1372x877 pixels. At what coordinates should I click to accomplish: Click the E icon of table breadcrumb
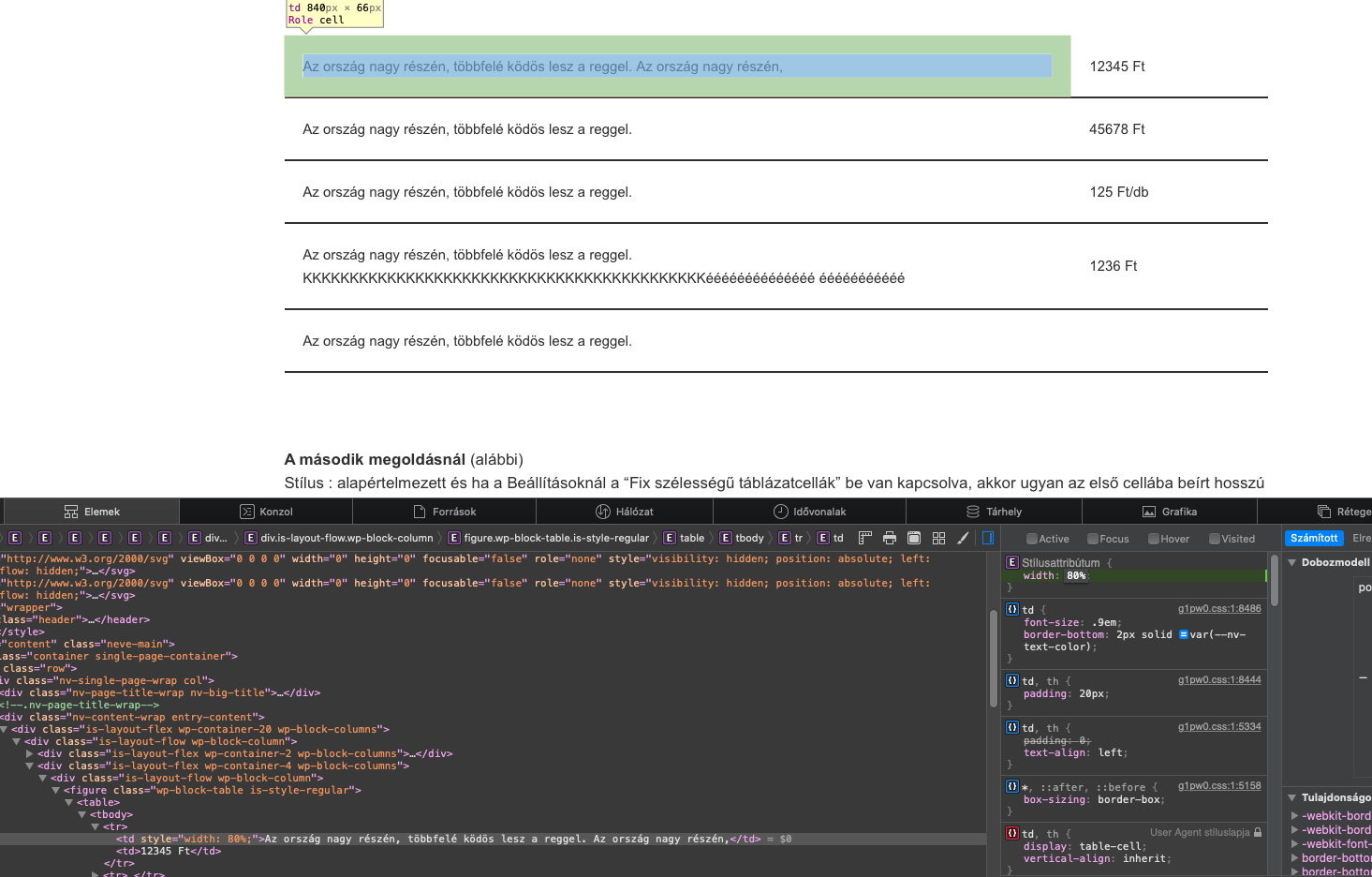pyautogui.click(x=670, y=538)
